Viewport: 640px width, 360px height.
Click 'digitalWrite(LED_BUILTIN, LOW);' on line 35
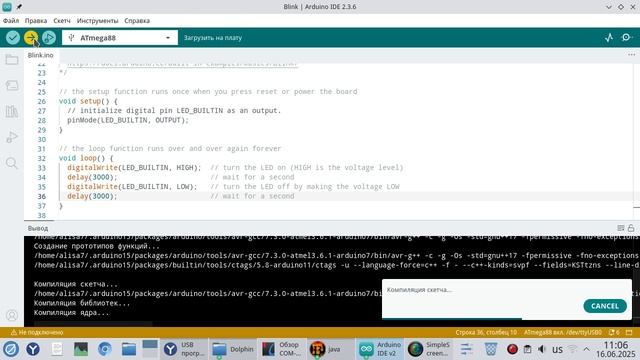(x=132, y=187)
